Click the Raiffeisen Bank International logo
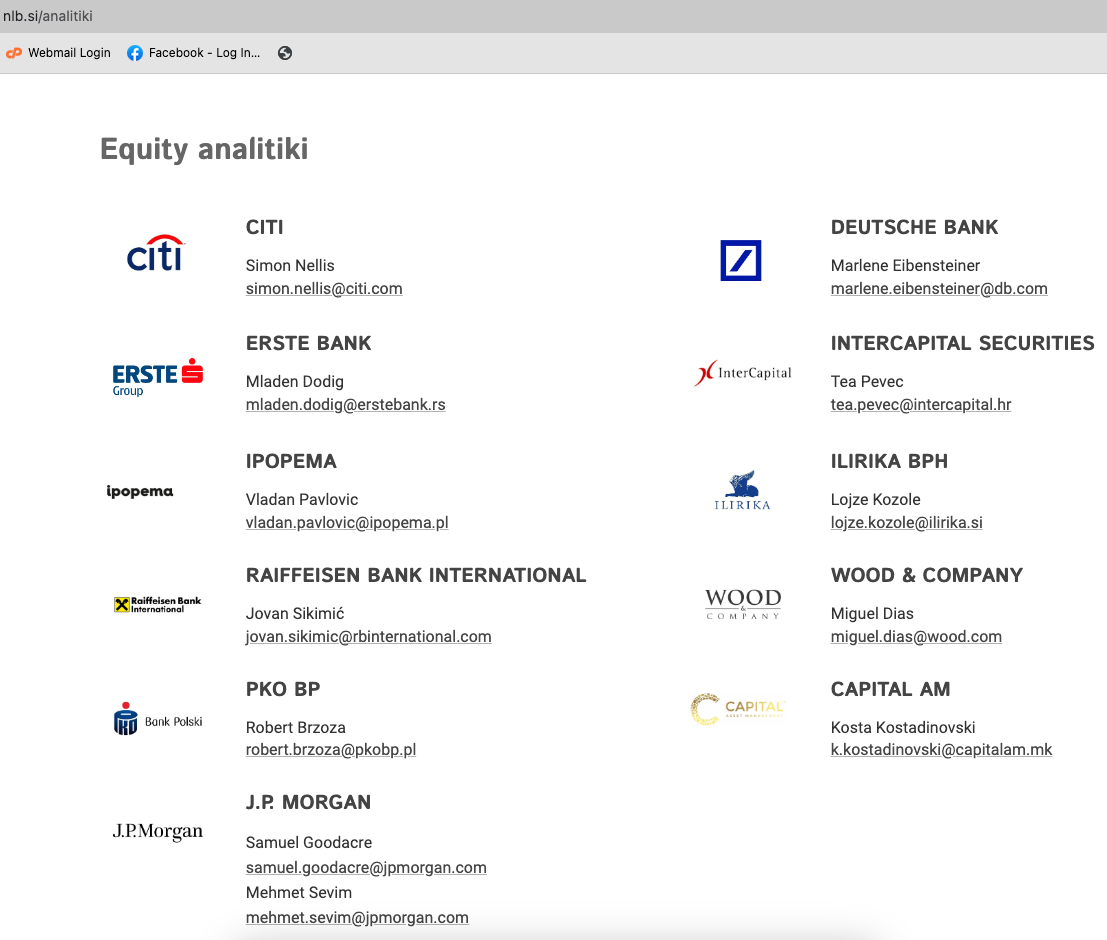 click(x=157, y=605)
